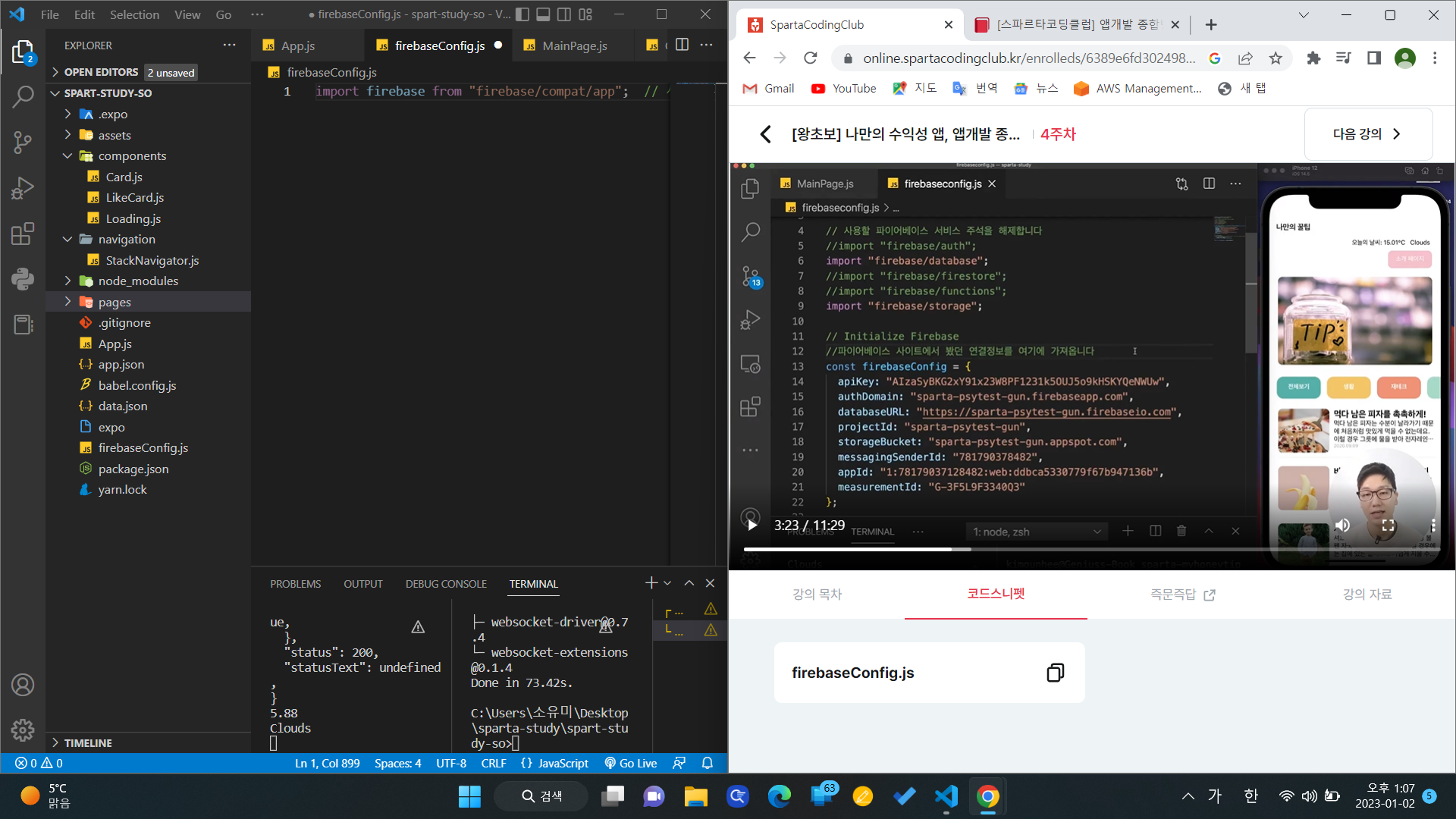Toggle the Secondary Side Bar layout

pos(564,14)
